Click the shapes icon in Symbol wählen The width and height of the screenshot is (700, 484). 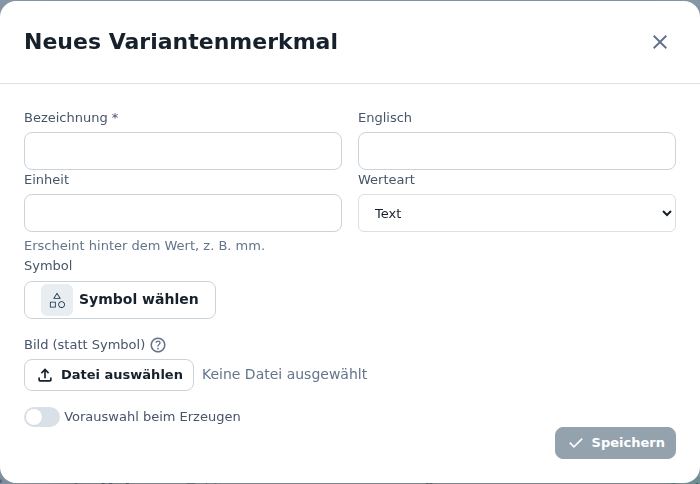(x=57, y=300)
